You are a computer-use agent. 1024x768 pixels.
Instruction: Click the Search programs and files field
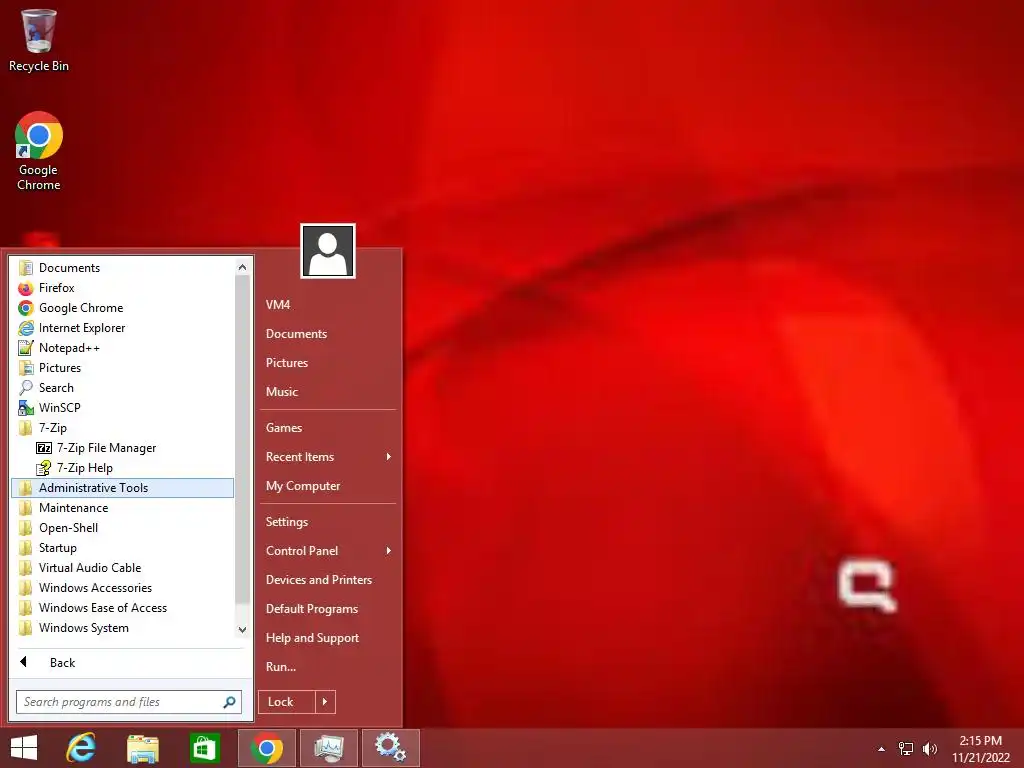(129, 702)
